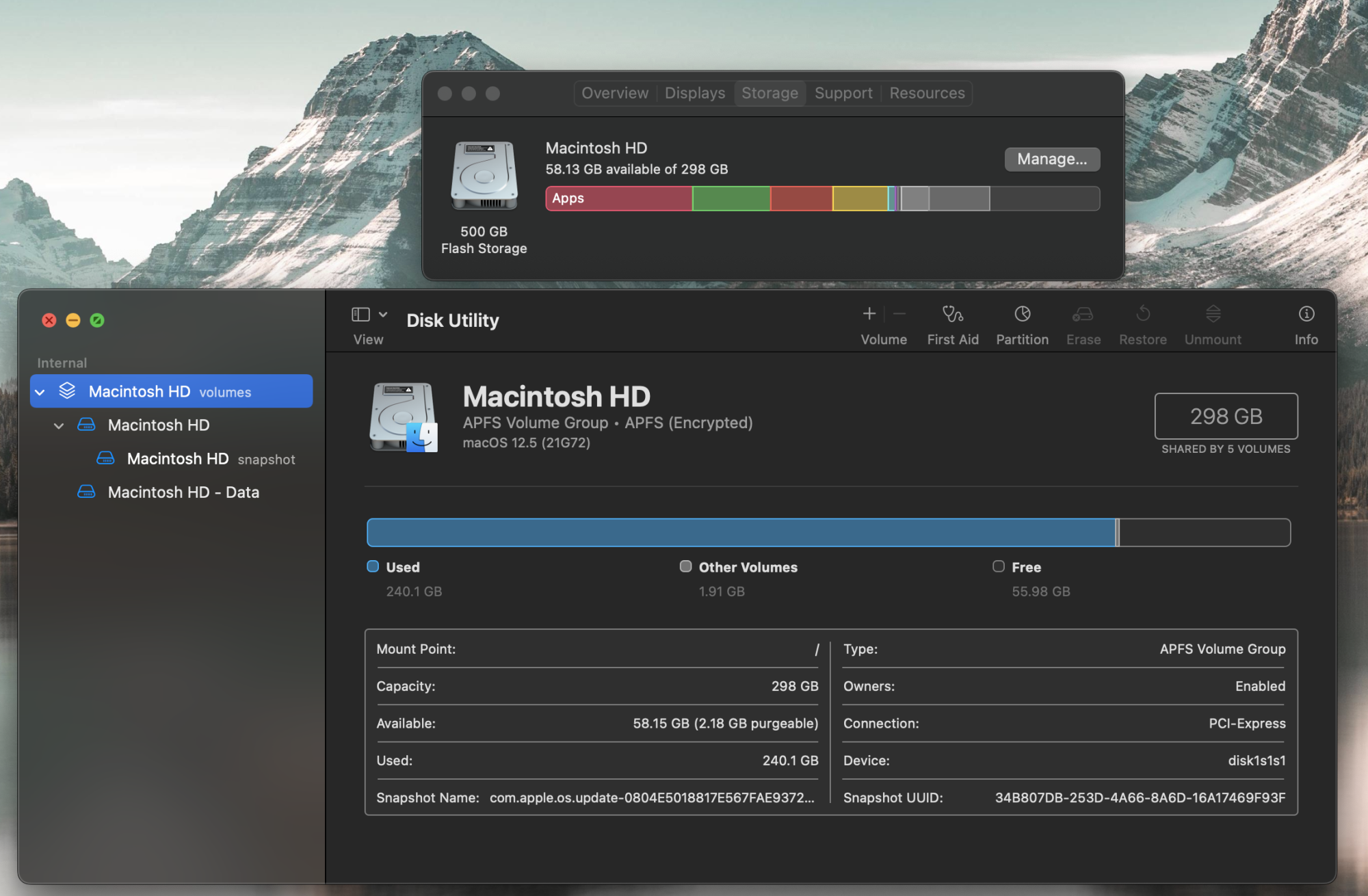This screenshot has width=1368, height=896.
Task: Click the red Apps storage segment
Action: [x=619, y=198]
